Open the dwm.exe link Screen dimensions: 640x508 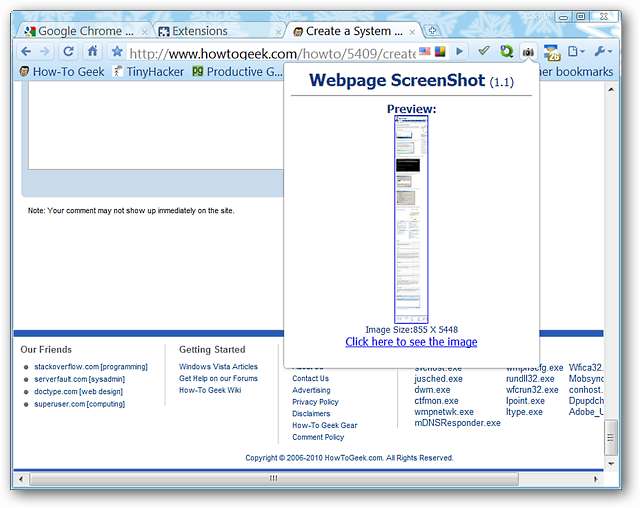[x=432, y=390]
